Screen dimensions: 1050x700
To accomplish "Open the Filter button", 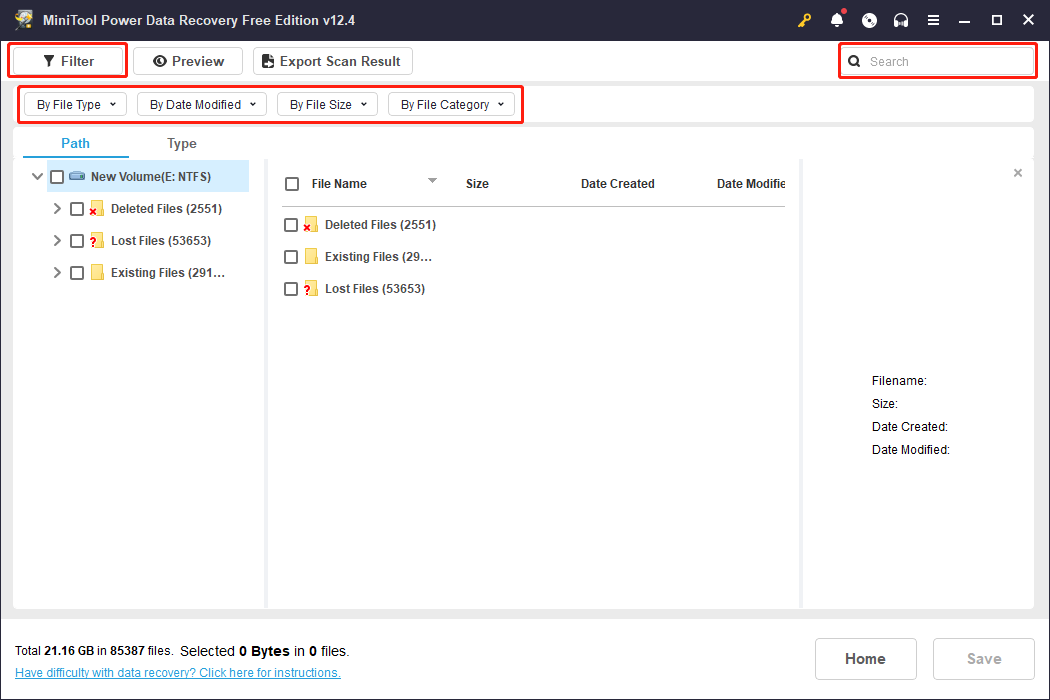I will (68, 61).
